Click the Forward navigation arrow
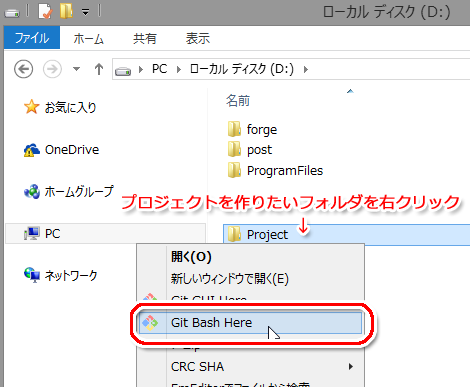The width and height of the screenshot is (470, 387). [x=52, y=69]
